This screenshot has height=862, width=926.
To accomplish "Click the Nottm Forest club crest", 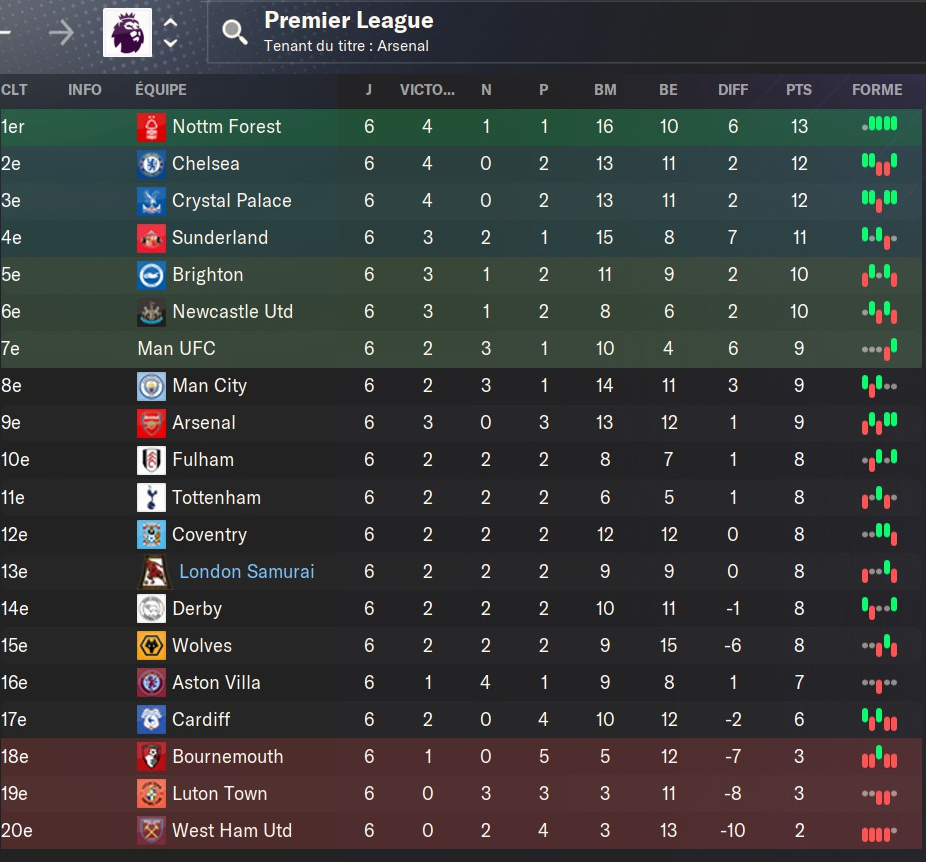I will [x=151, y=127].
